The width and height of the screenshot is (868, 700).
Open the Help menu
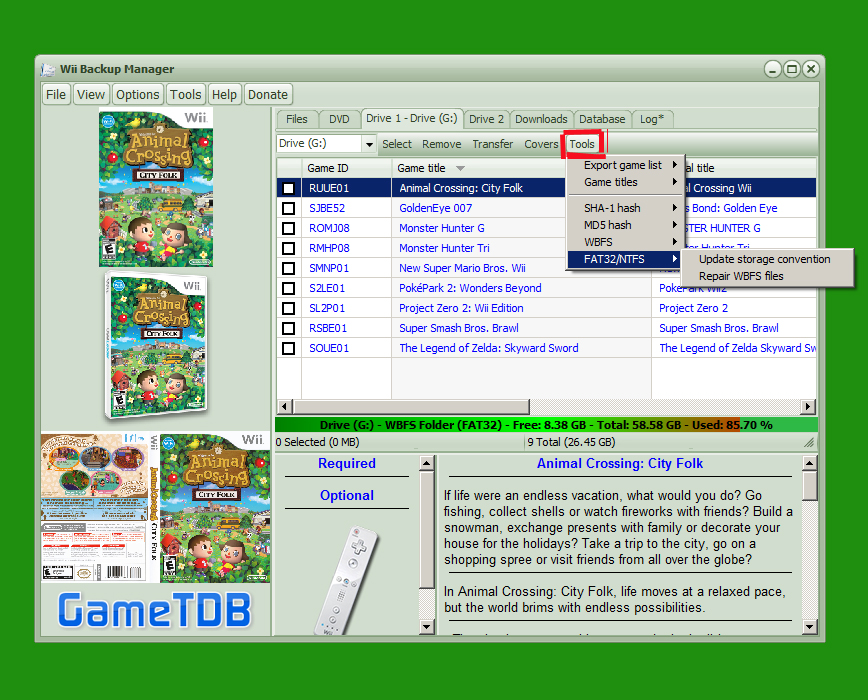(x=224, y=95)
